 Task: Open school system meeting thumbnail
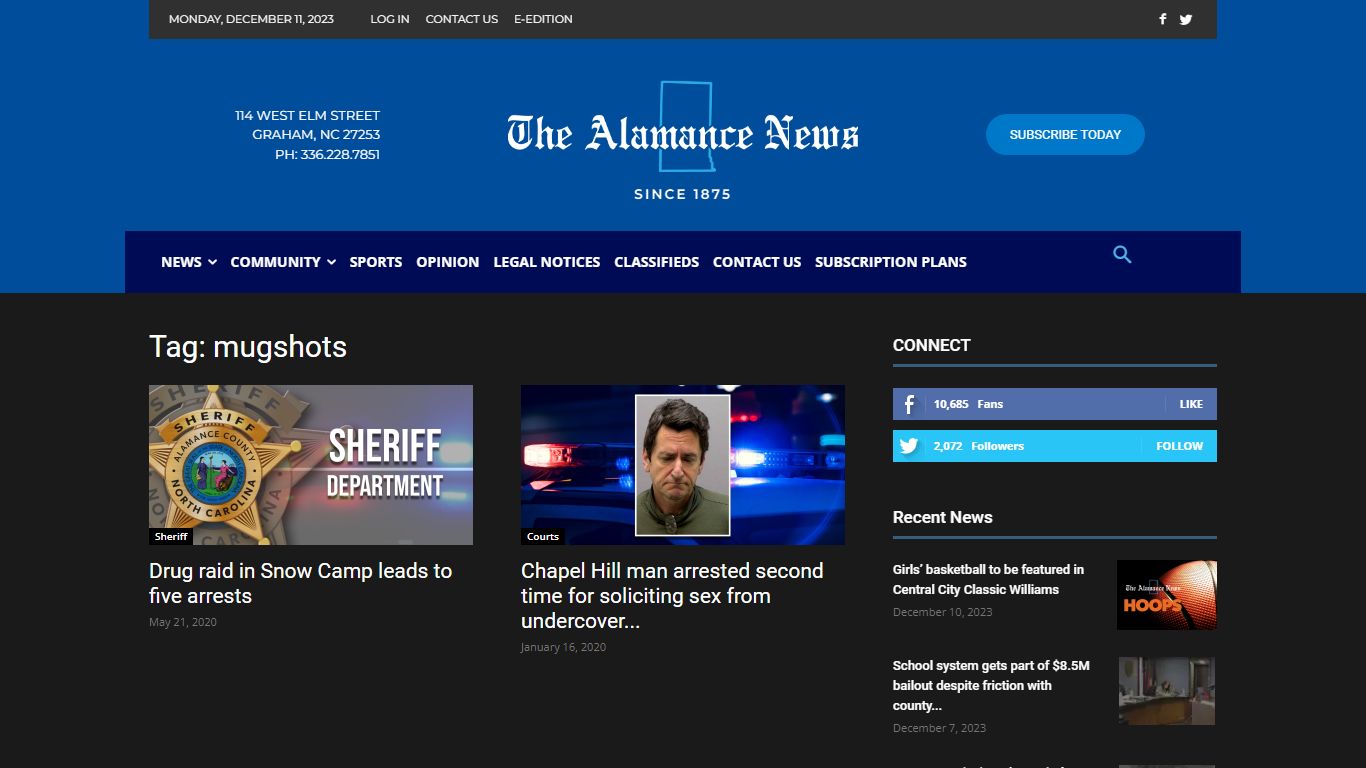(1167, 691)
